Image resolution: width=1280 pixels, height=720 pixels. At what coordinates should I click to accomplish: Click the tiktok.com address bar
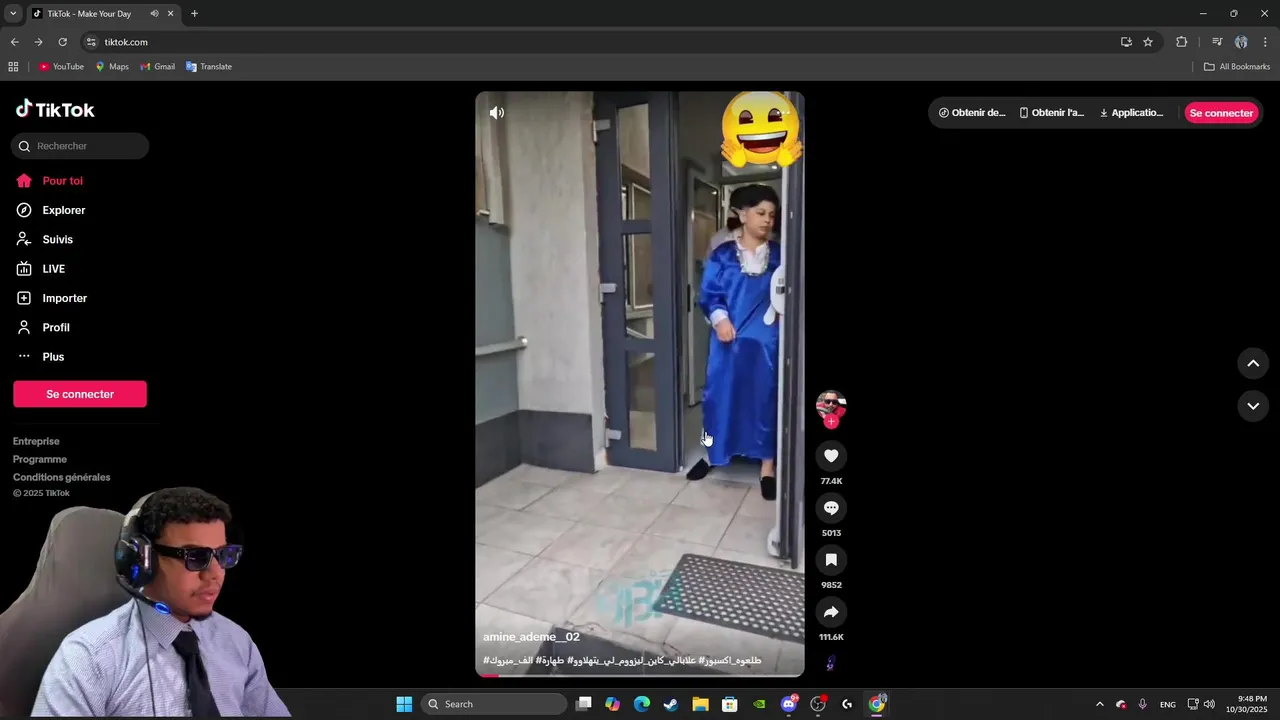point(600,42)
